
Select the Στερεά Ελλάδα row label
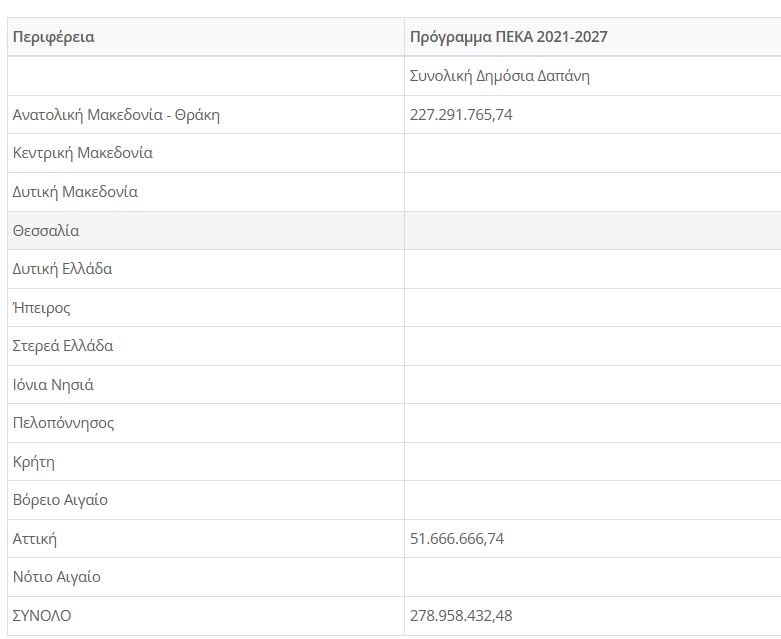(x=63, y=346)
